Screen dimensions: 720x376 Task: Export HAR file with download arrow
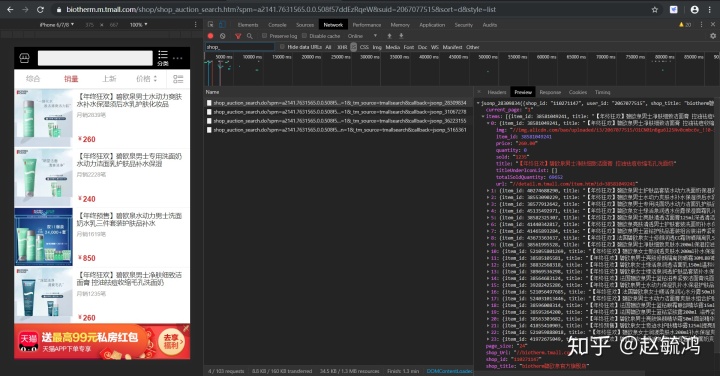click(401, 36)
